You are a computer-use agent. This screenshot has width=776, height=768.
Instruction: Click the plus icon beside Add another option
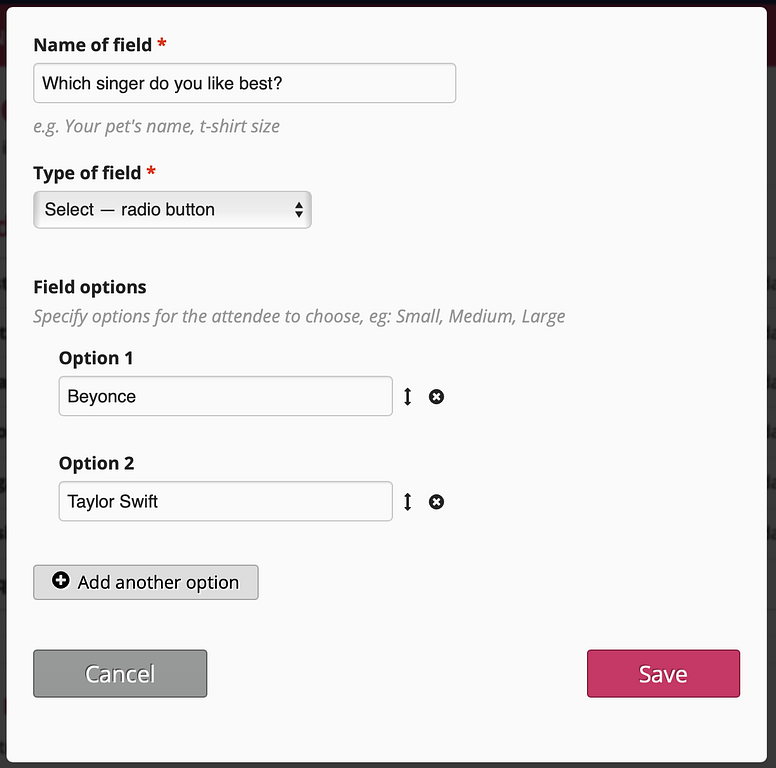tap(61, 581)
